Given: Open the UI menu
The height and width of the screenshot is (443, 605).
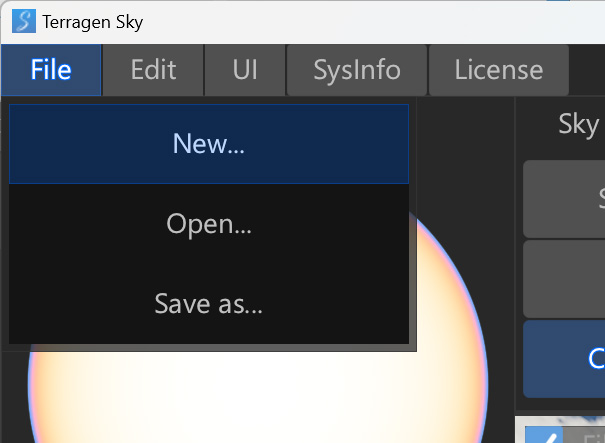Looking at the screenshot, I should [245, 70].
